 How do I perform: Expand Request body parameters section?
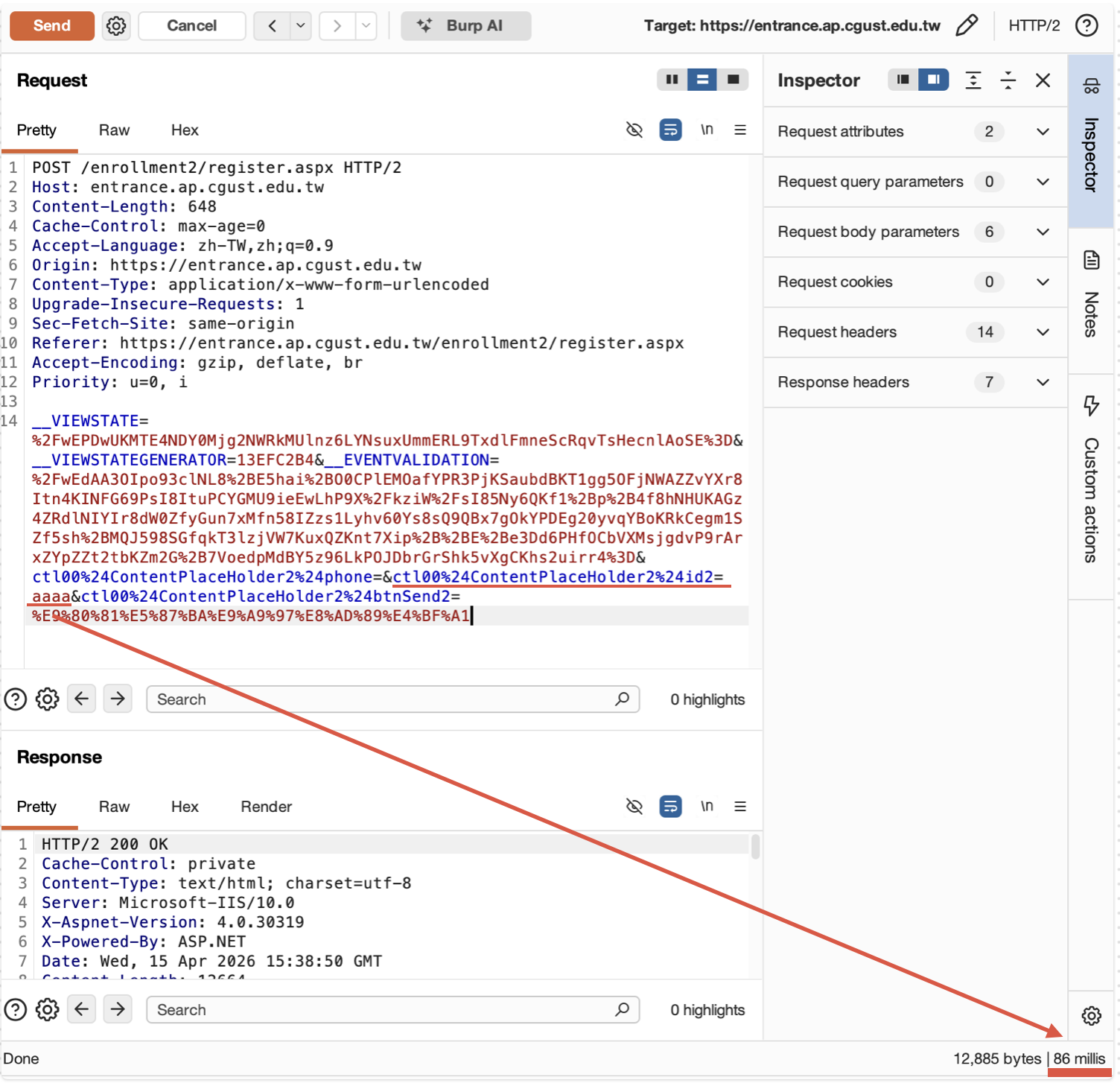[x=915, y=232]
